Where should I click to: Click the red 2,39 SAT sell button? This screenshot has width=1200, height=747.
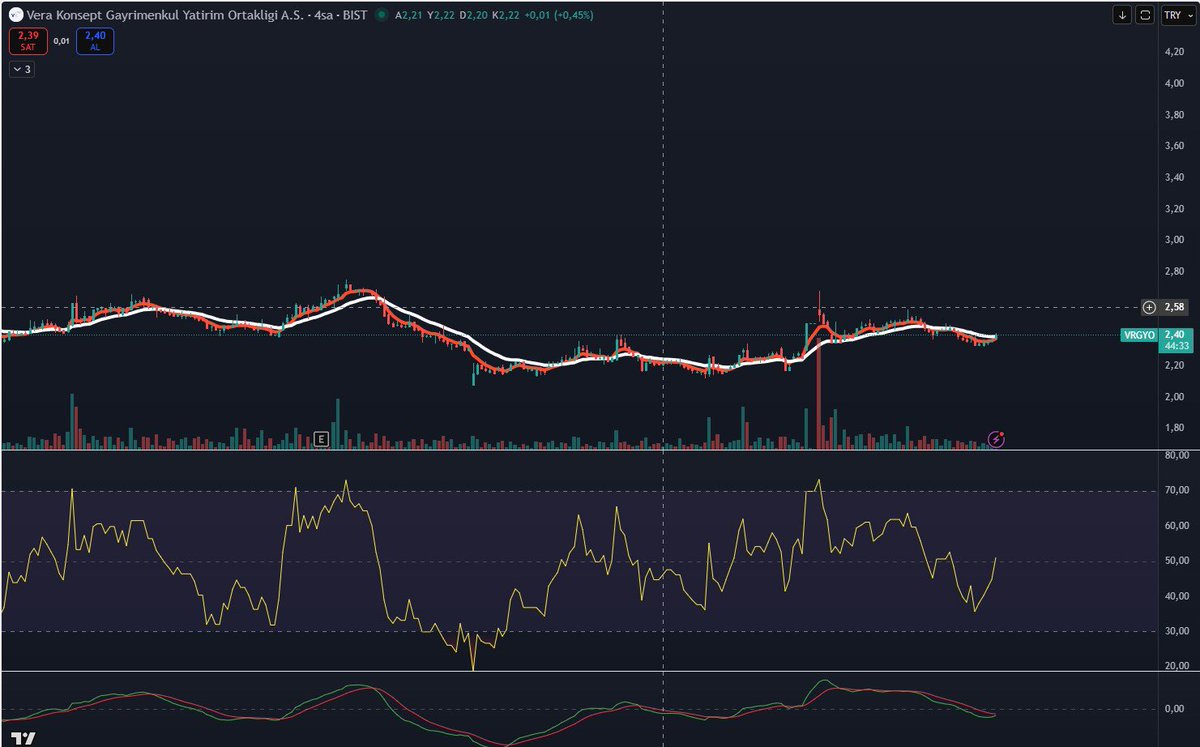(27, 41)
